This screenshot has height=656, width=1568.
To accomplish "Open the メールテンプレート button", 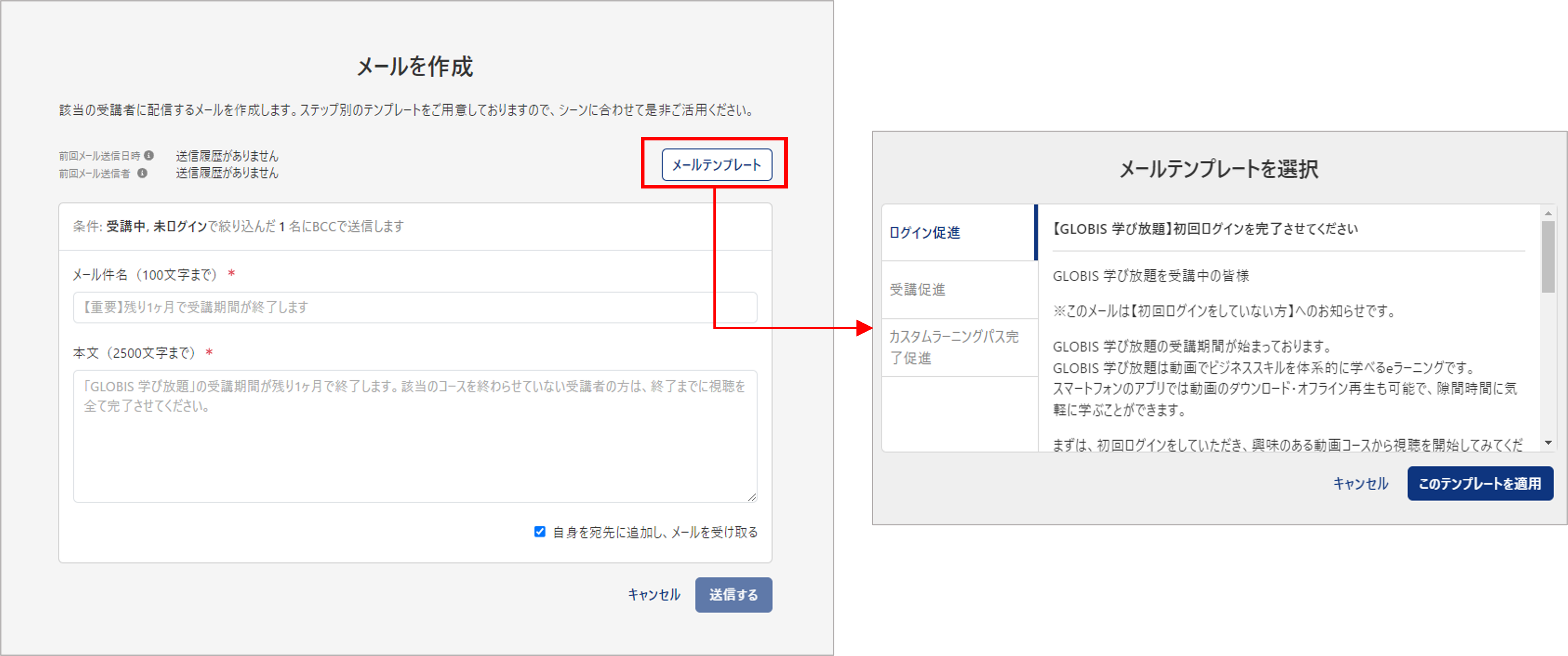I will [x=716, y=164].
